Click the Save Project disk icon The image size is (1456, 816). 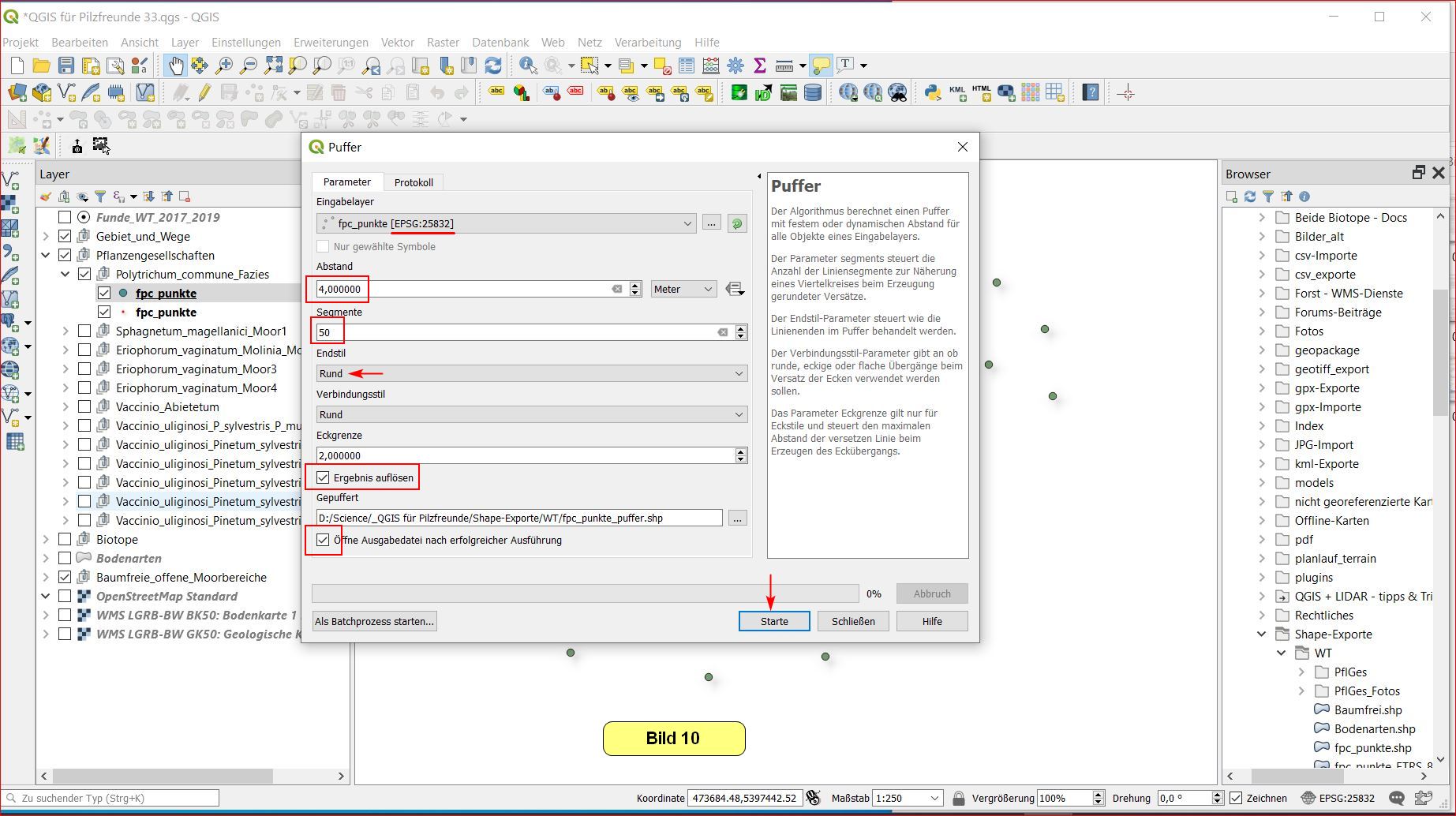pos(66,66)
